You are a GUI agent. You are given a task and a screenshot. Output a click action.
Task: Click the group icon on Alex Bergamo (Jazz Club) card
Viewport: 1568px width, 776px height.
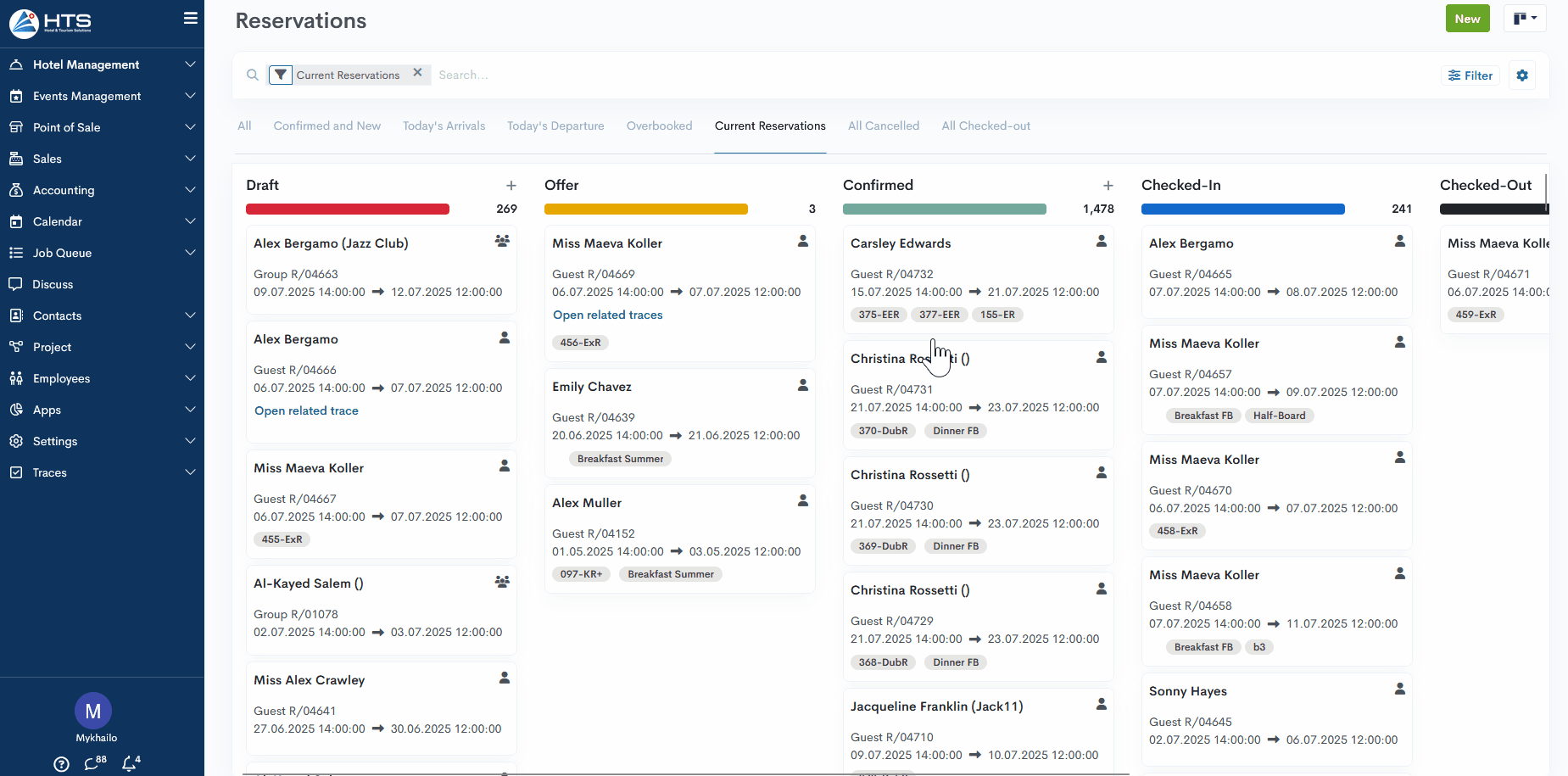[502, 242]
